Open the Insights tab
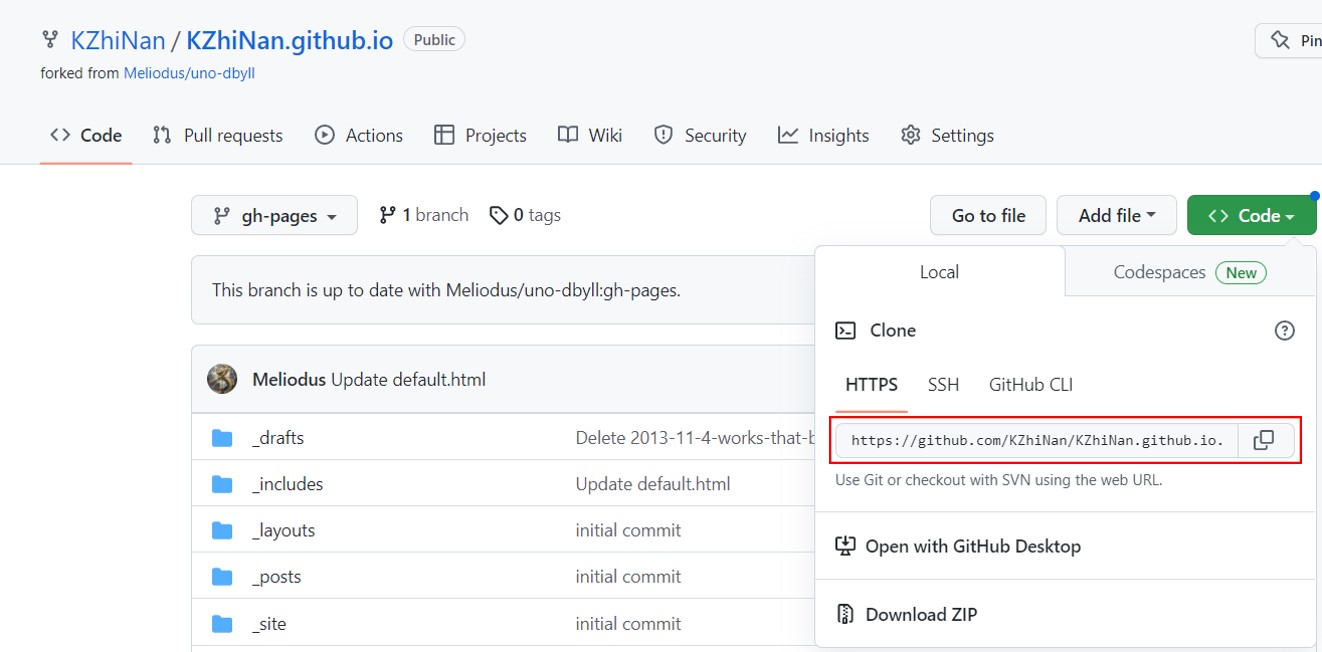 pyautogui.click(x=824, y=136)
